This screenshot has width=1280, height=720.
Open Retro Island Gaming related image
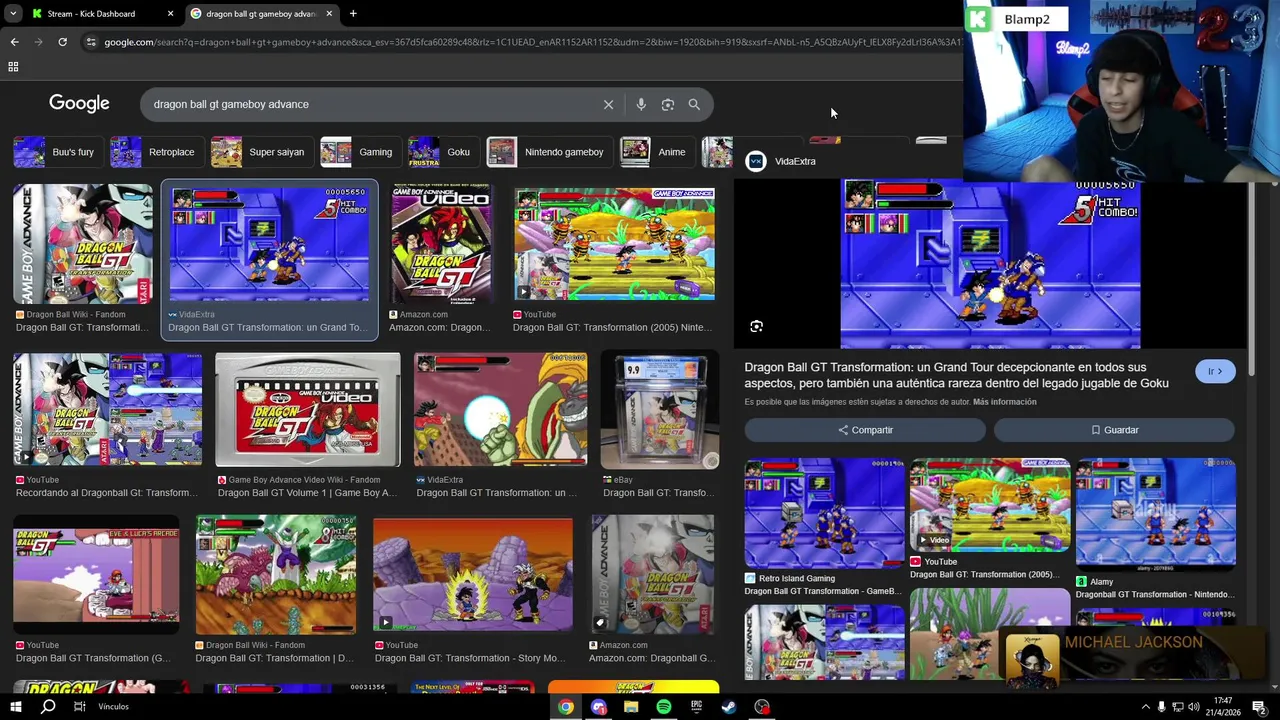(x=824, y=513)
